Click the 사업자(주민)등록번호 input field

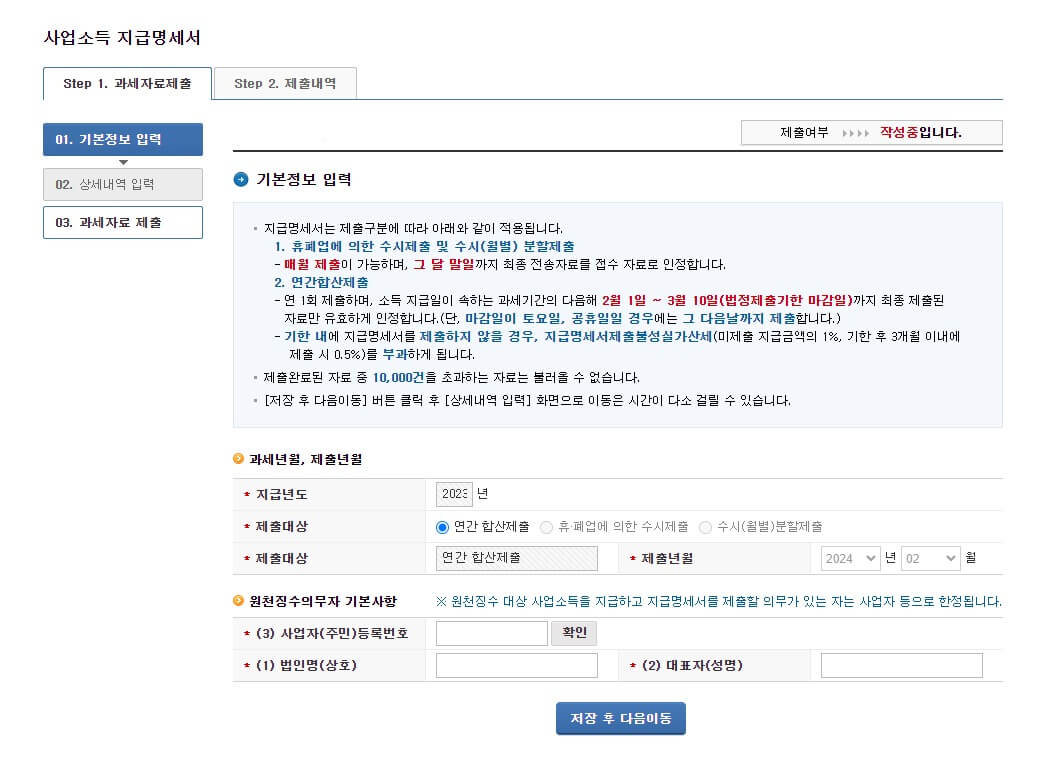pos(491,632)
